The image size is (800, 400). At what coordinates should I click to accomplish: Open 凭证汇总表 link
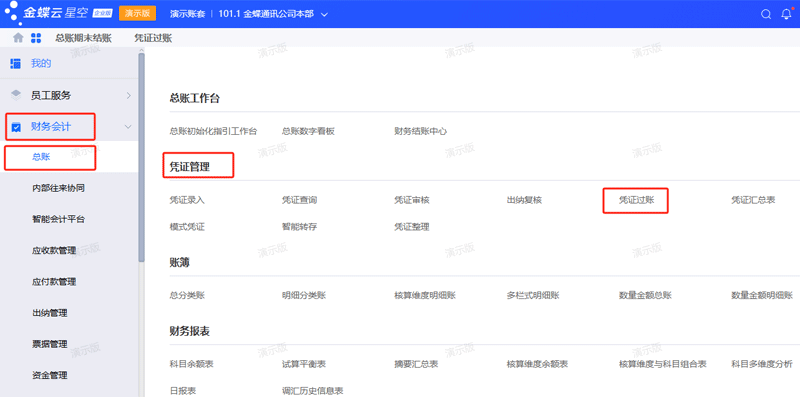753,200
